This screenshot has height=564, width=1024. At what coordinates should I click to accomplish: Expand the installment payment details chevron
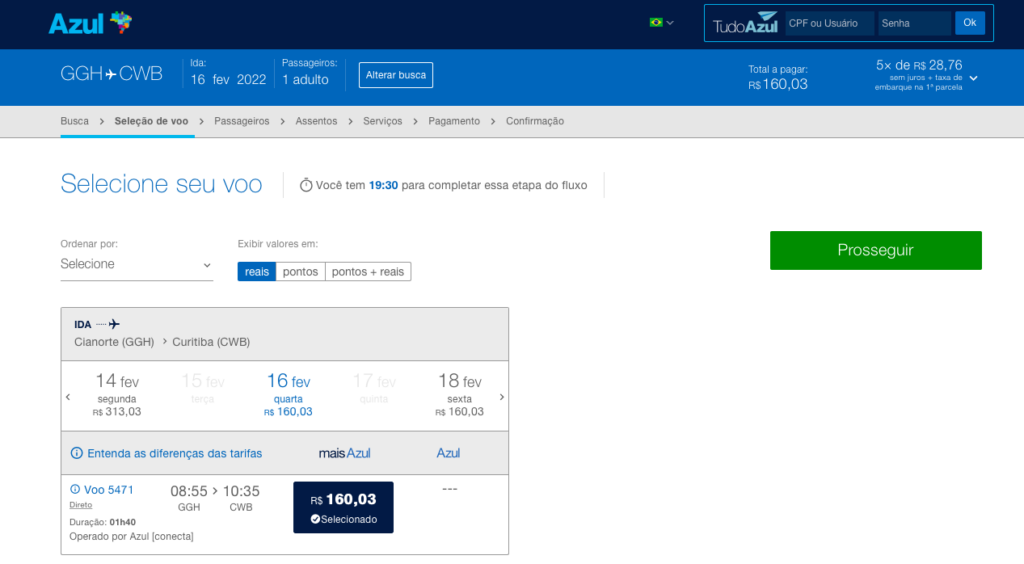973,78
